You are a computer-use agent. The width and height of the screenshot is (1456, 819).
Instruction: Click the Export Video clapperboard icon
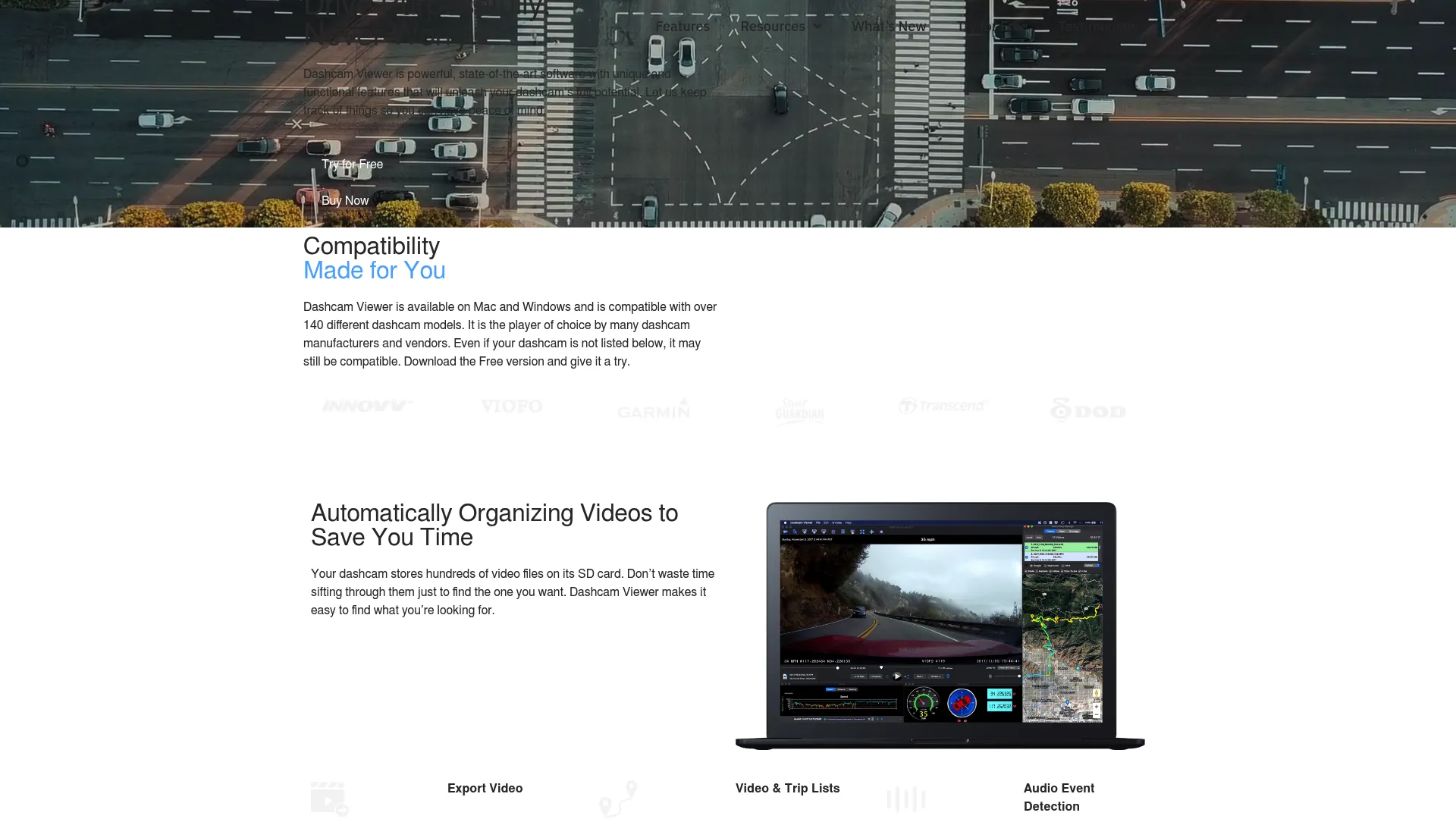pos(329,799)
